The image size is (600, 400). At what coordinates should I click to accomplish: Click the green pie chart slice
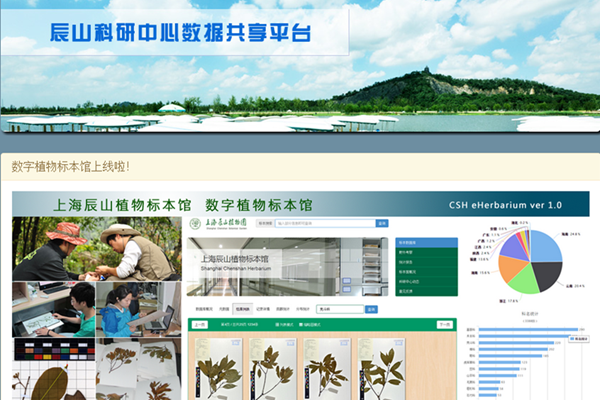525,281
